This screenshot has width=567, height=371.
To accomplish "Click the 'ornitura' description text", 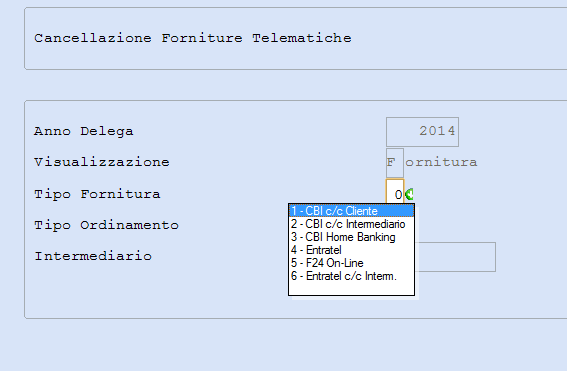I will (x=441, y=162).
